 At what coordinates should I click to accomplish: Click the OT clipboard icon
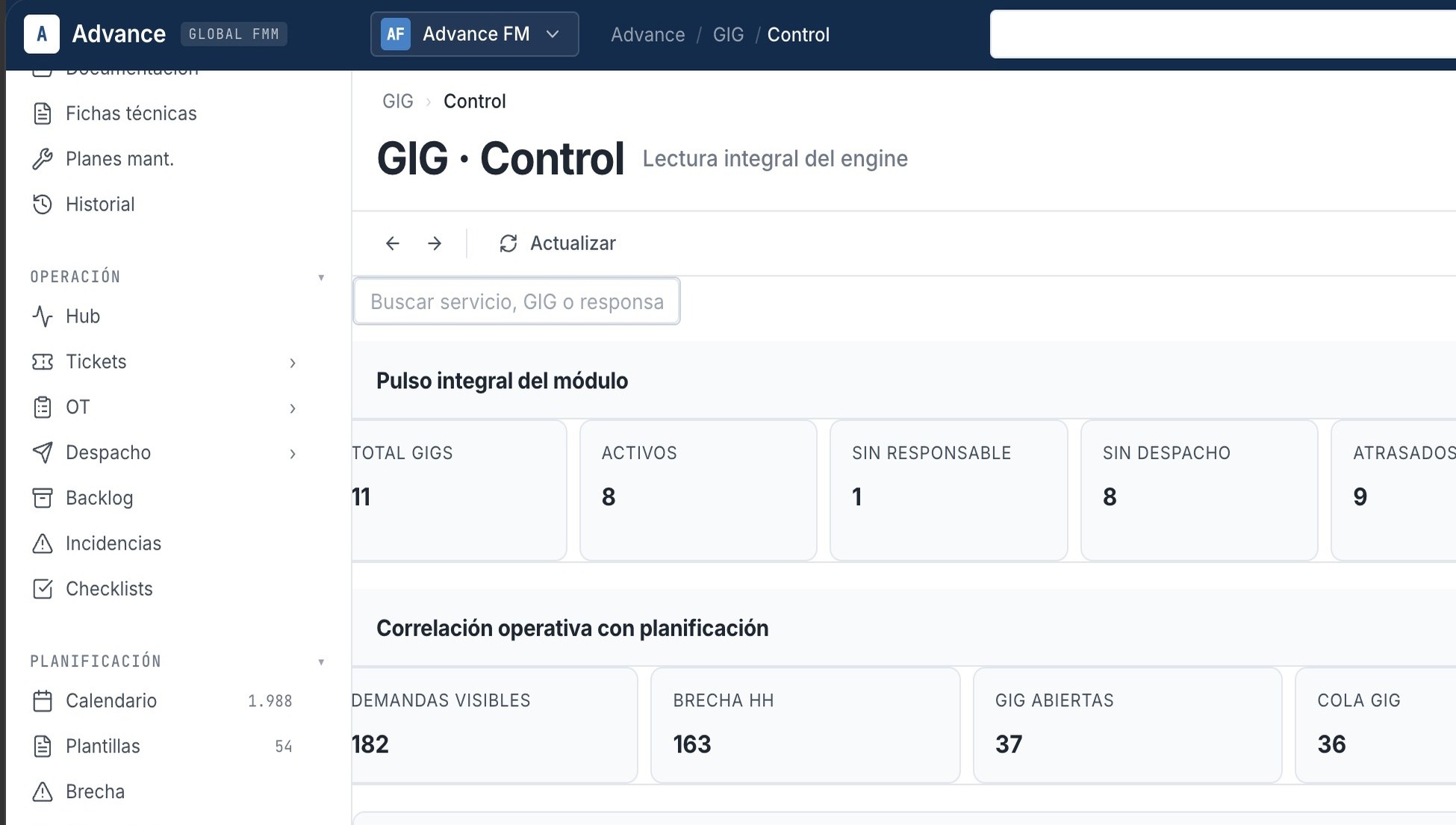coord(43,408)
